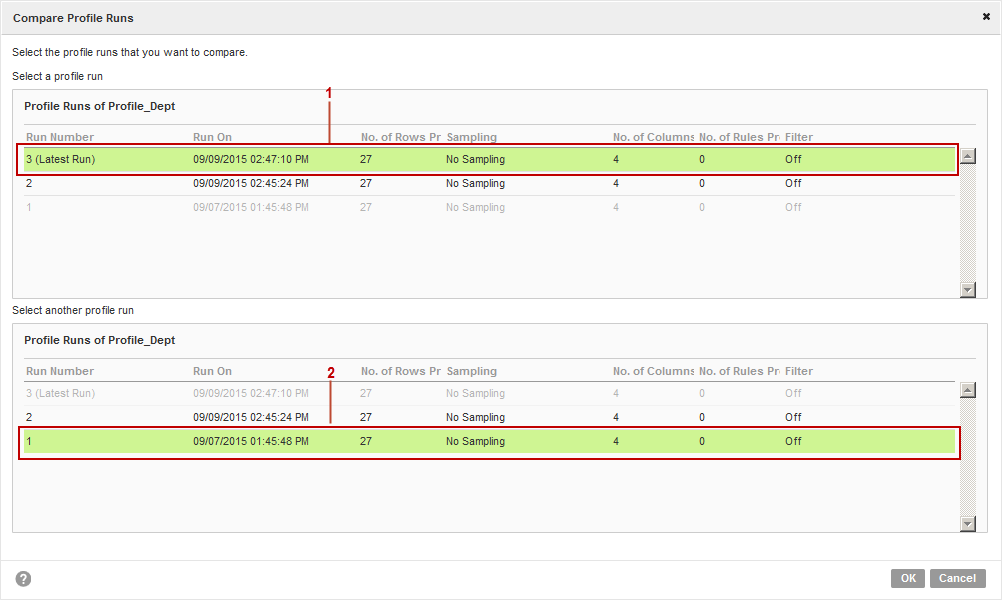Viewport: 1002px width, 600px height.
Task: Sort top list by Run Number column
Action: pyautogui.click(x=60, y=137)
